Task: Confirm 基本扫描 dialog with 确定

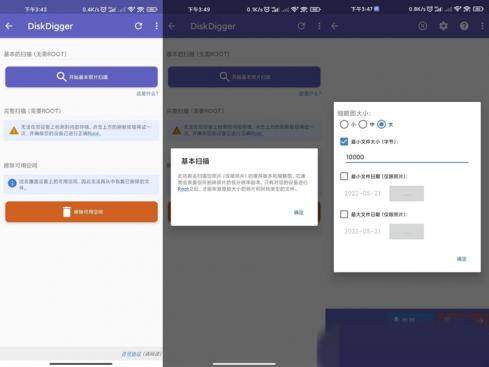Action: (x=299, y=212)
